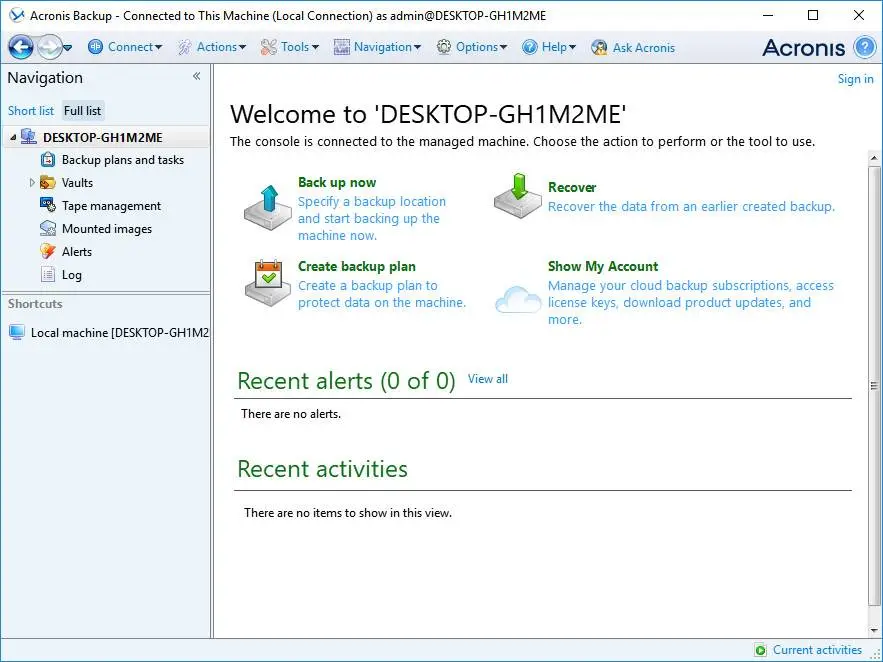Click the Tools wrench icon
The width and height of the screenshot is (883, 662).
[x=269, y=47]
